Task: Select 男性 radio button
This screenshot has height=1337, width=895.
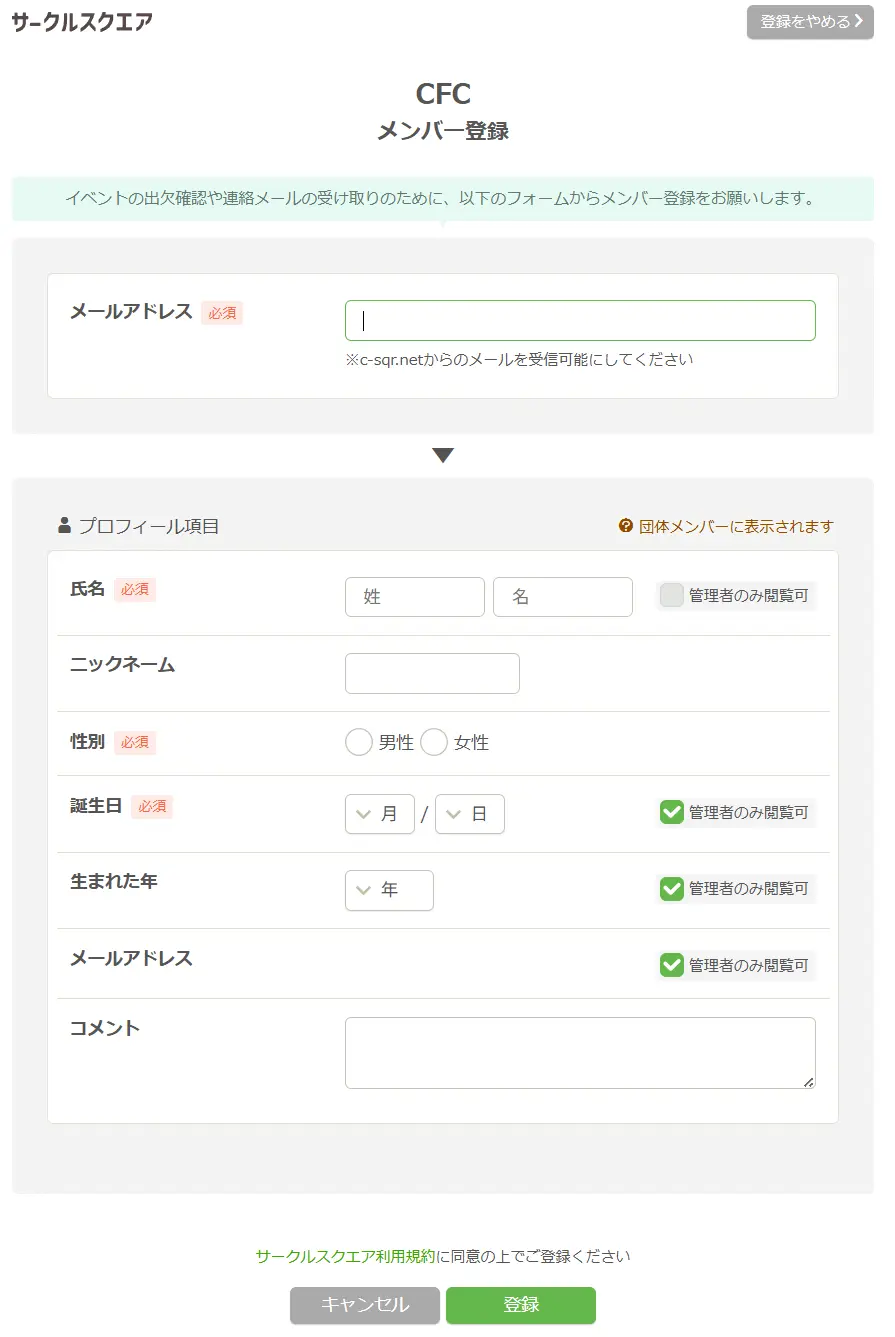Action: (x=358, y=743)
